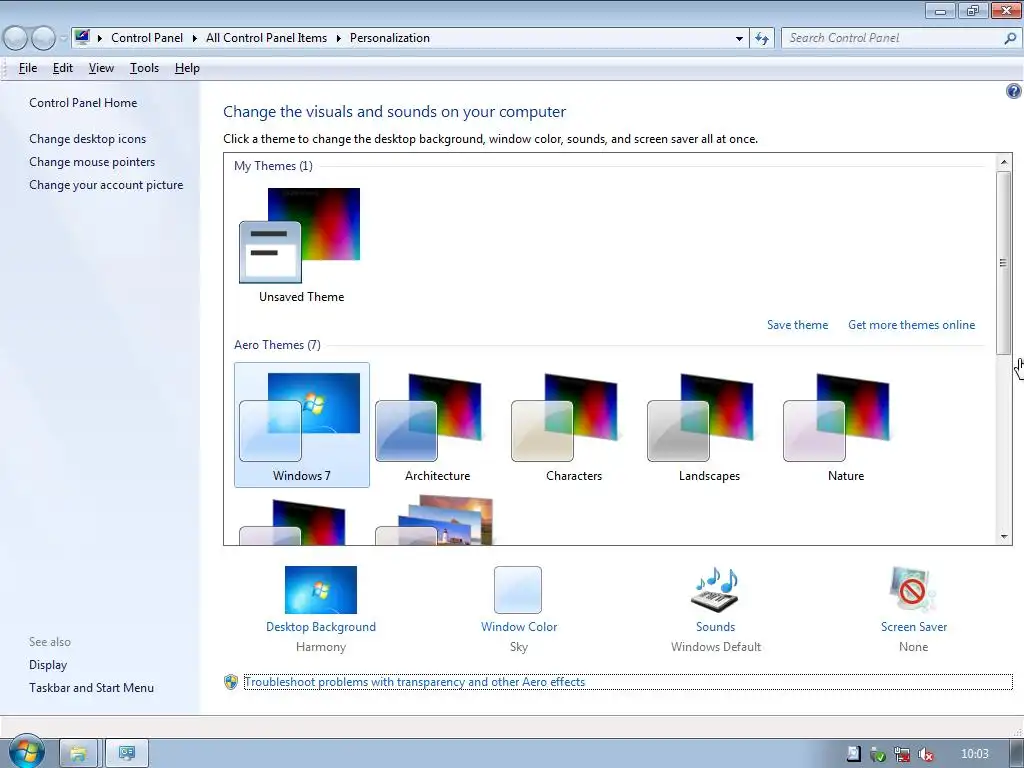Open Get more themes online
The height and width of the screenshot is (768, 1024).
911,325
